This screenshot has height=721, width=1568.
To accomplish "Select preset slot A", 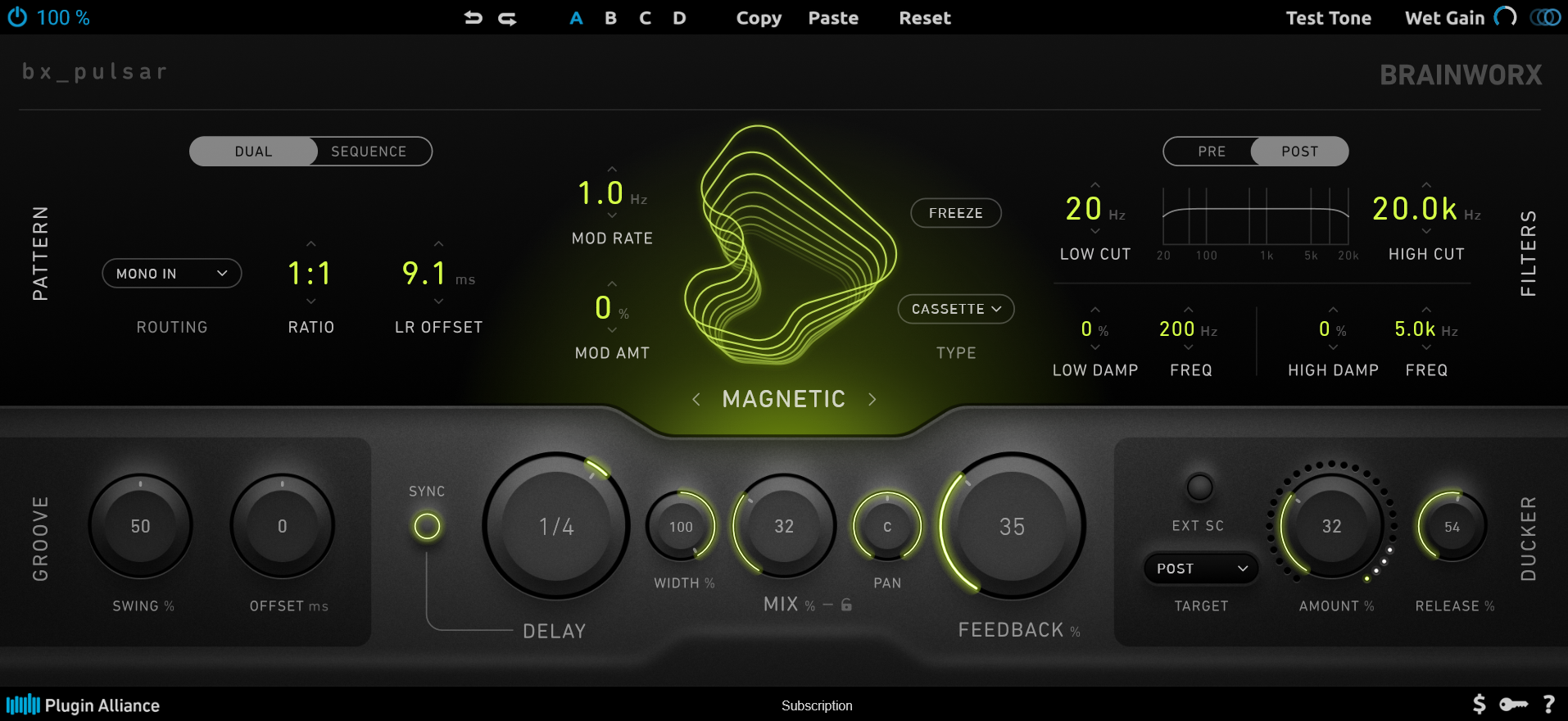I will (x=576, y=18).
